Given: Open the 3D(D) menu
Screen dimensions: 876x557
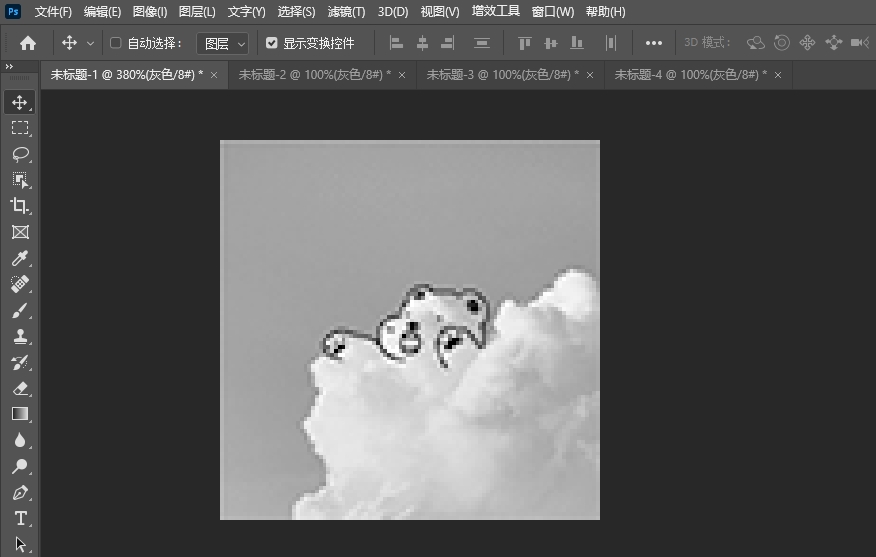Looking at the screenshot, I should [x=393, y=12].
